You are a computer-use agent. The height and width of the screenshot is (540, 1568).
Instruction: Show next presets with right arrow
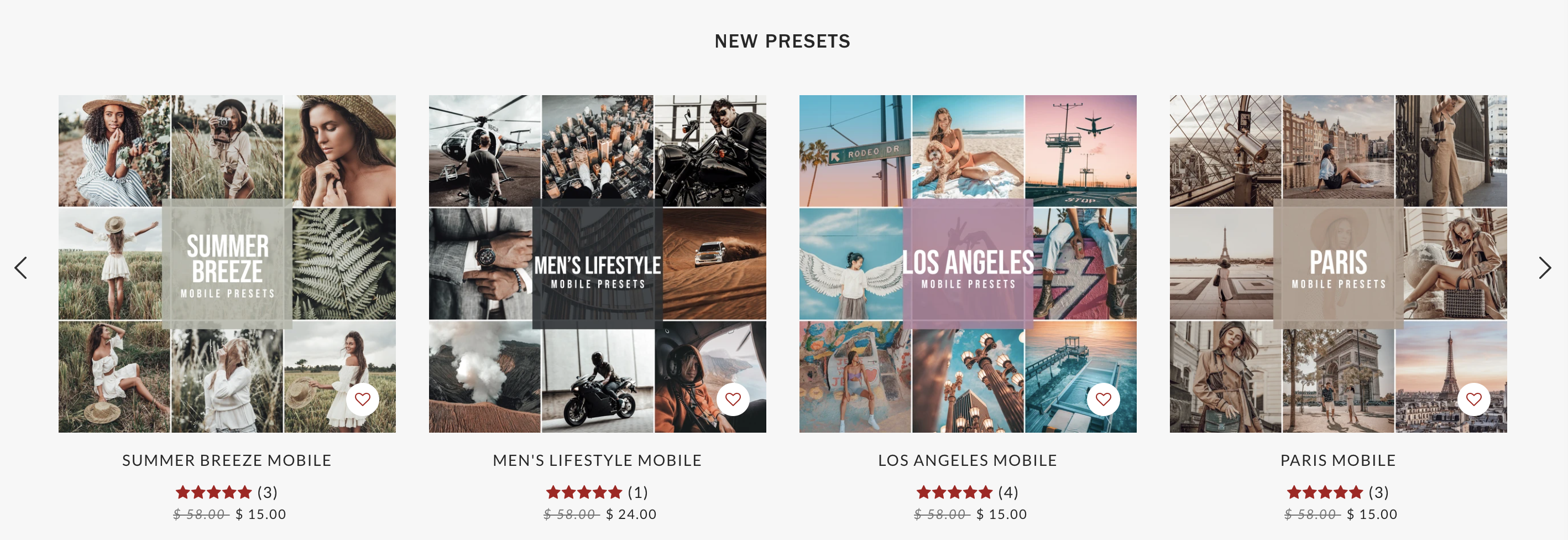click(1545, 268)
